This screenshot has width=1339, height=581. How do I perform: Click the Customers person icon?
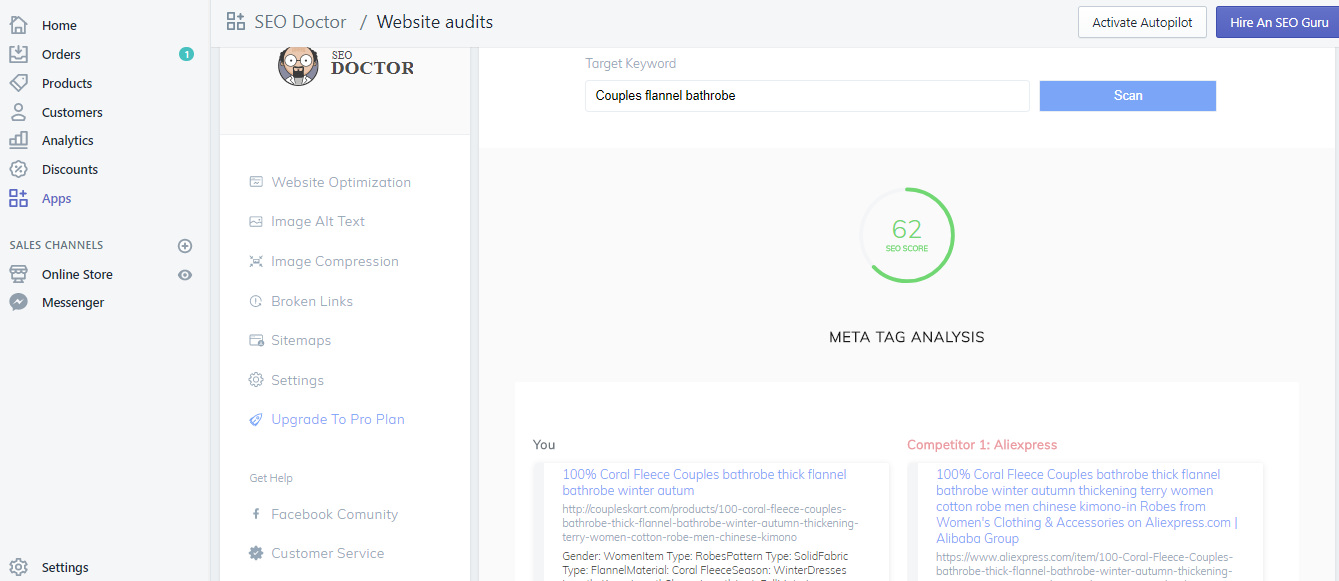18,112
